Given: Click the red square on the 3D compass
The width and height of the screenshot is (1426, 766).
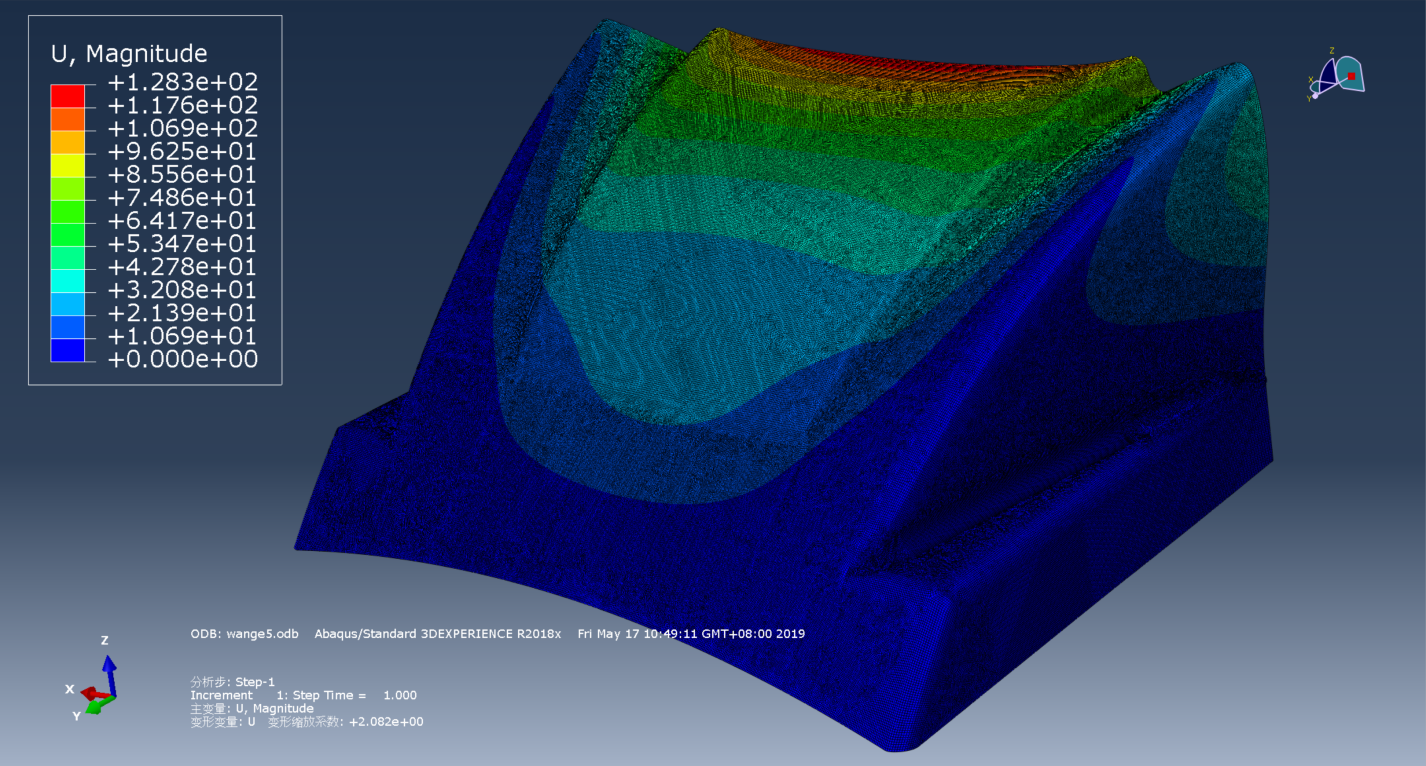Looking at the screenshot, I should [1351, 76].
